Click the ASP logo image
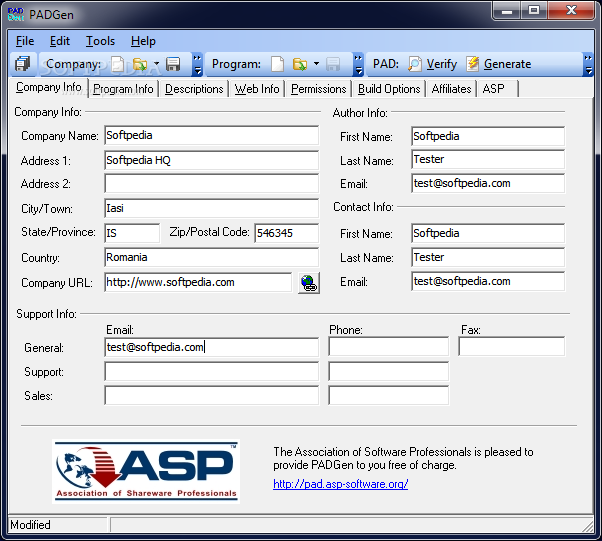Image resolution: width=602 pixels, height=541 pixels. pos(146,472)
